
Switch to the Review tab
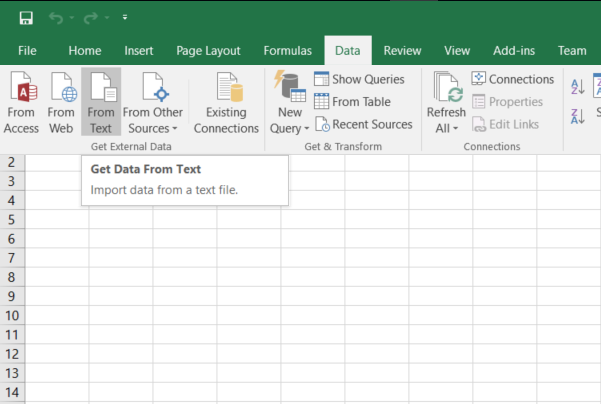click(x=402, y=51)
